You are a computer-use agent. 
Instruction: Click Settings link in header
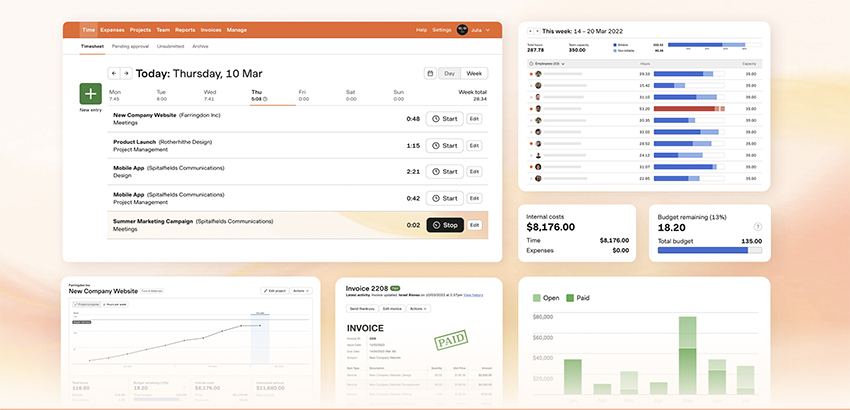pos(441,30)
